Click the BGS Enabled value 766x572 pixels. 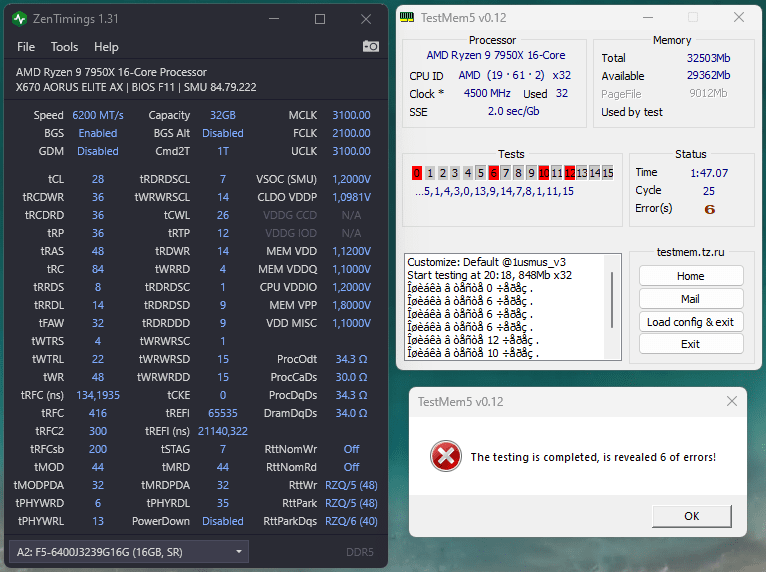98,133
